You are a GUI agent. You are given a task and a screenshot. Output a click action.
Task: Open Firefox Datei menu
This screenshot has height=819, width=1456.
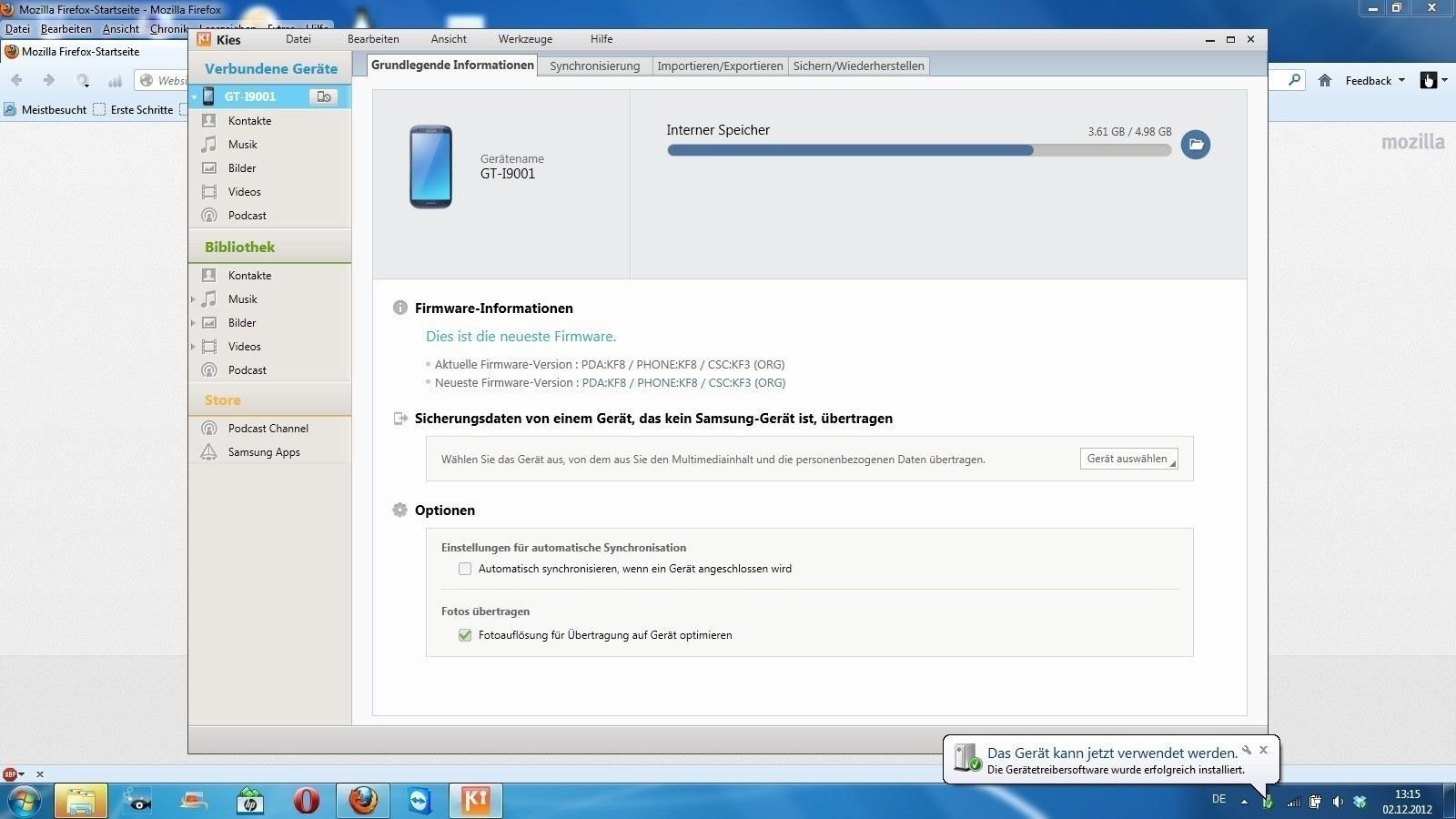pos(17,29)
